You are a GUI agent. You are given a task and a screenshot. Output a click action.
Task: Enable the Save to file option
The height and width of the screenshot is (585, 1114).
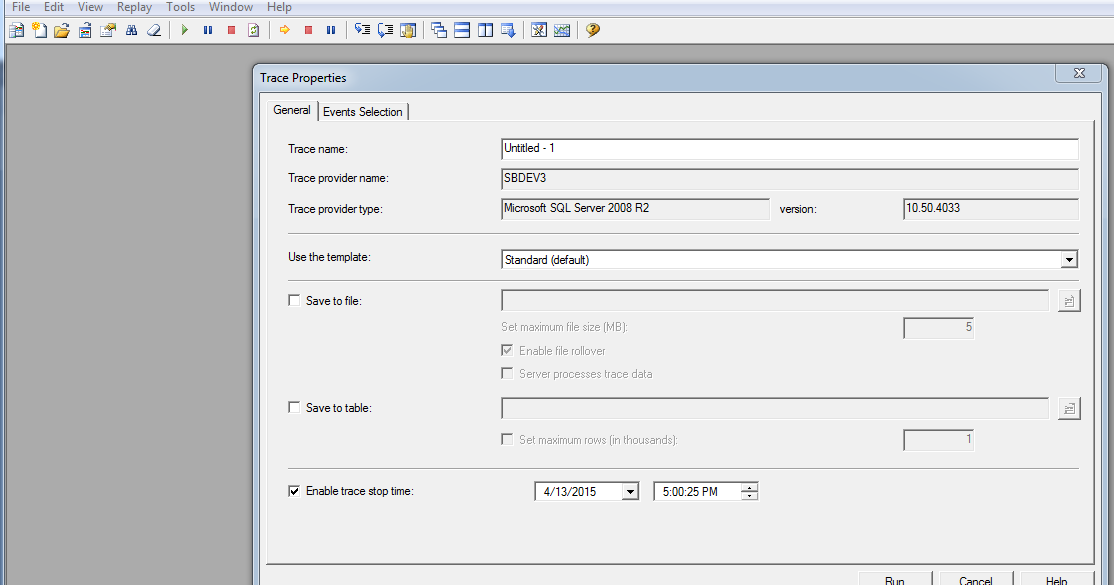tap(294, 299)
